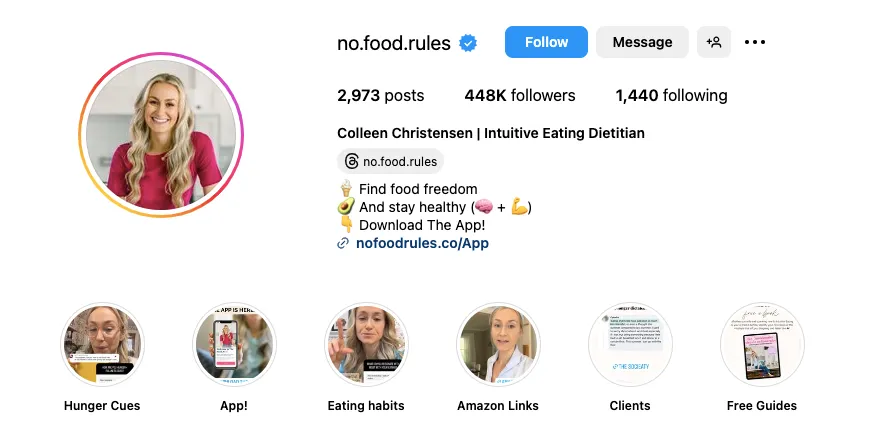Open the Clients story highlight

630,345
